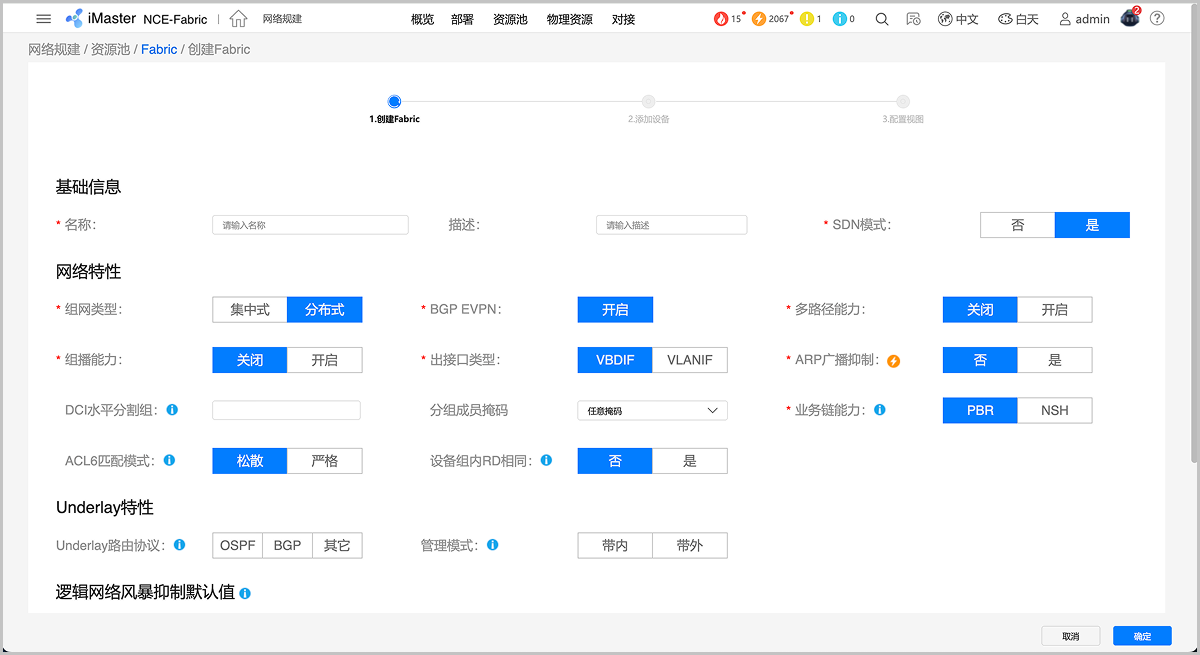Image resolution: width=1200 pixels, height=655 pixels.
Task: Click the Fabric breadcrumb link
Action: click(159, 49)
